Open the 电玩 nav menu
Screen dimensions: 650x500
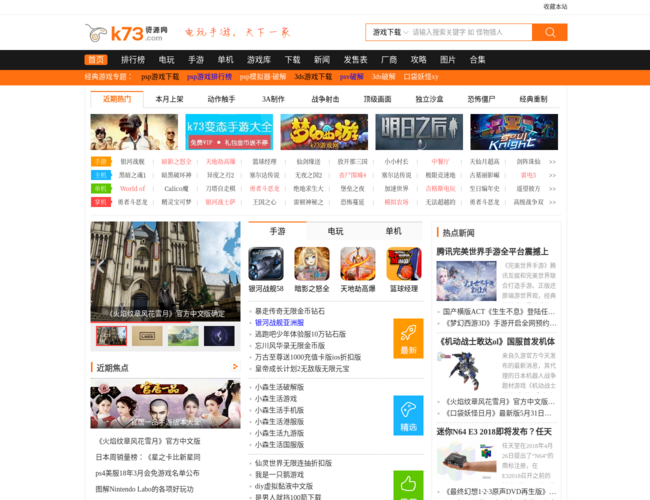166,60
